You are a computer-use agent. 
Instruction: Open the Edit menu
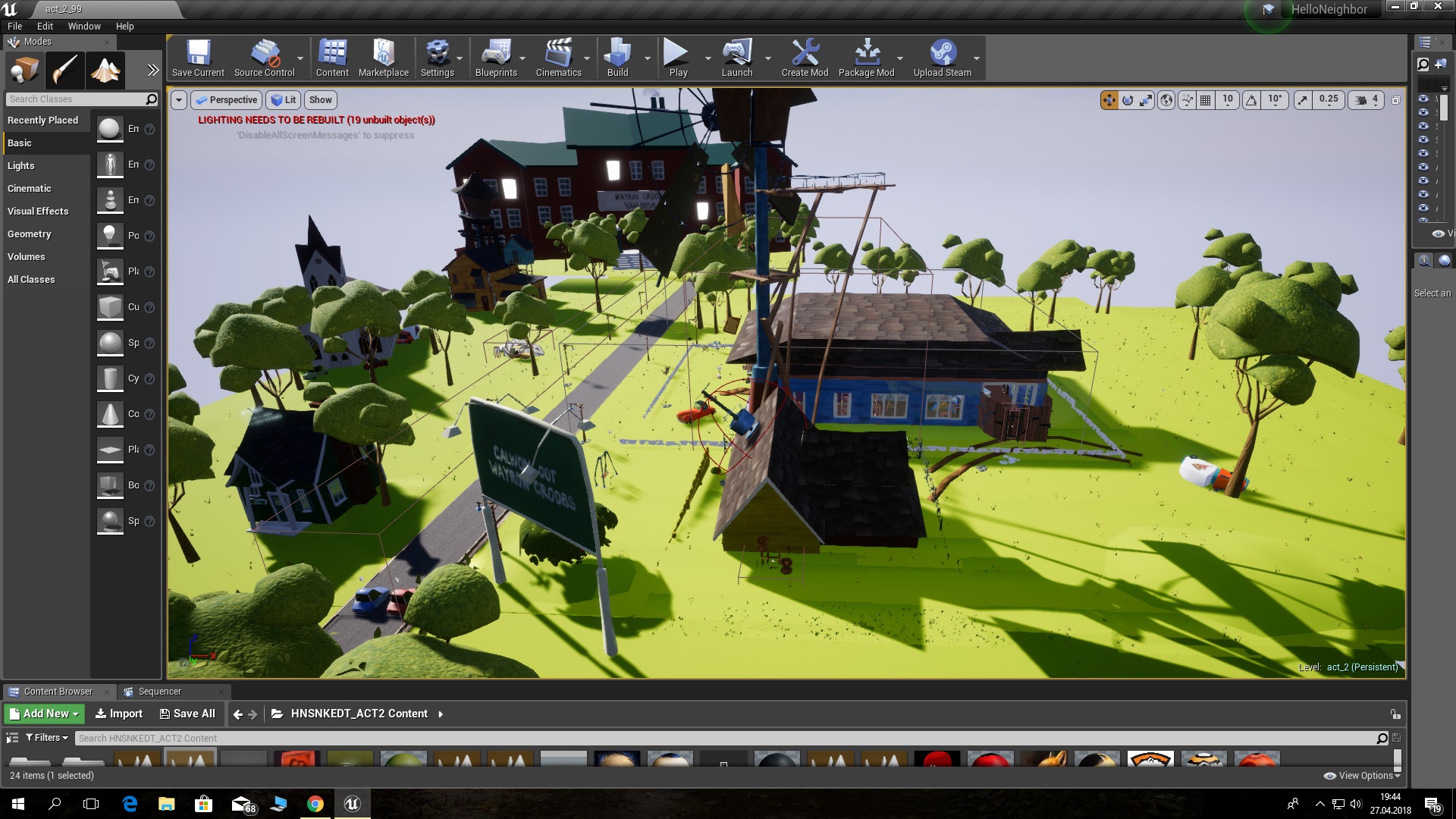click(x=45, y=26)
